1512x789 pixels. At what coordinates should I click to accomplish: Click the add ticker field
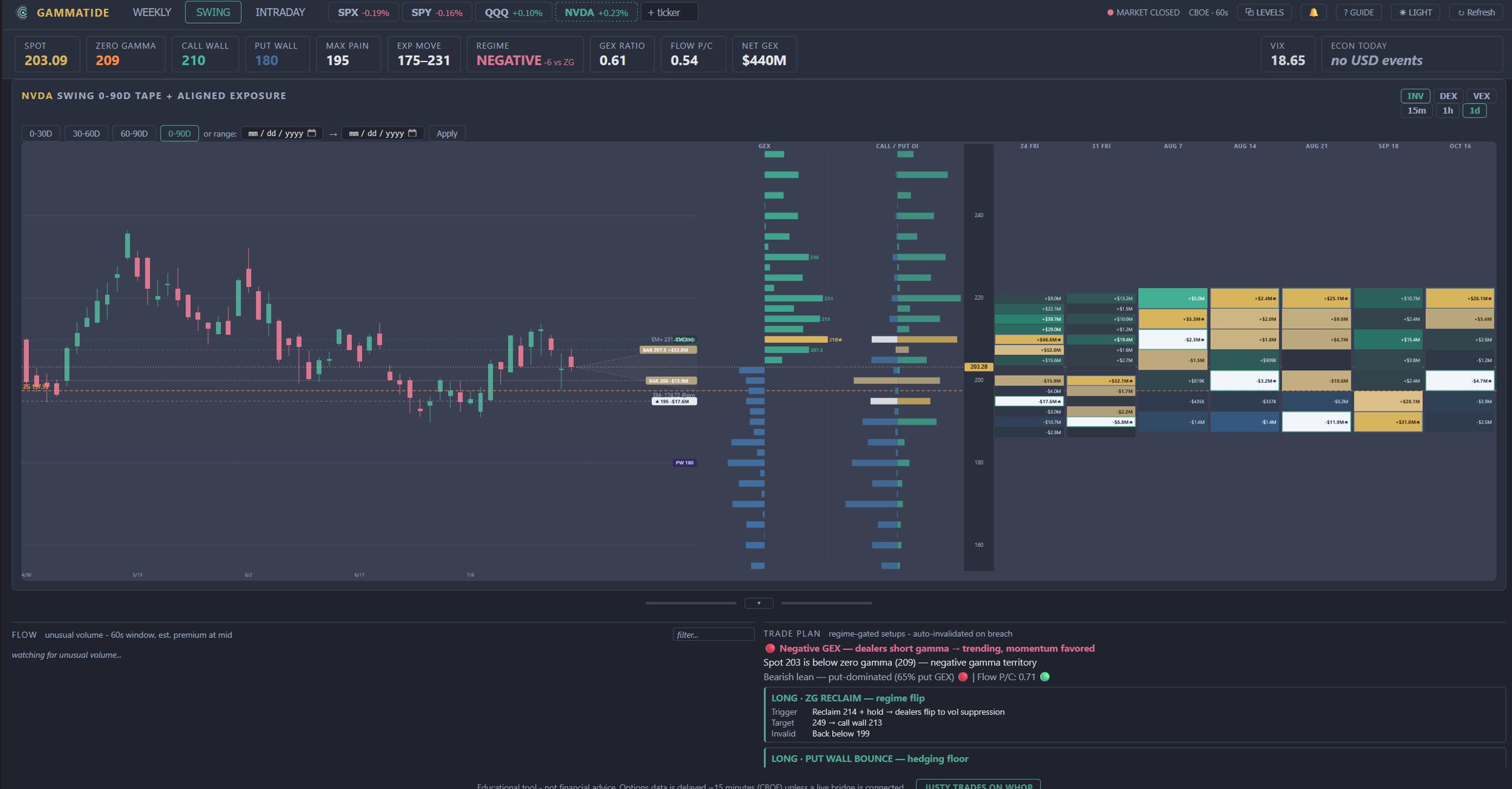(x=669, y=12)
